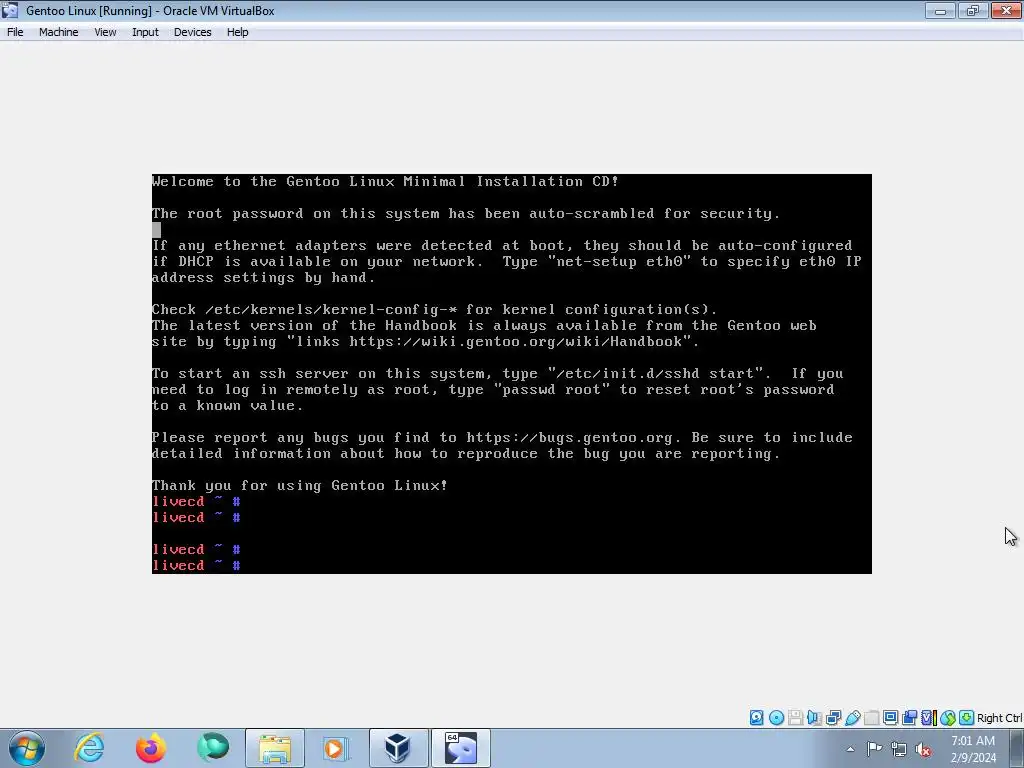Launch Firefox from the taskbar
The height and width of the screenshot is (768, 1024).
click(x=151, y=748)
